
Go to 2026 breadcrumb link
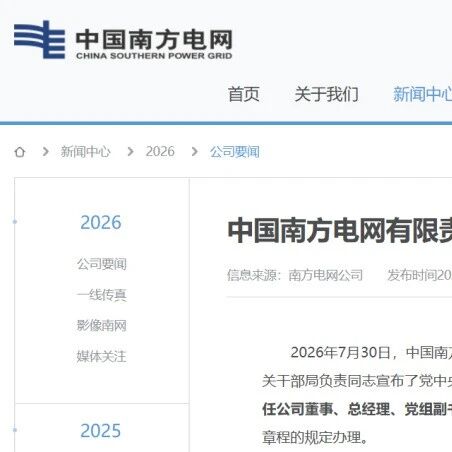(x=160, y=152)
